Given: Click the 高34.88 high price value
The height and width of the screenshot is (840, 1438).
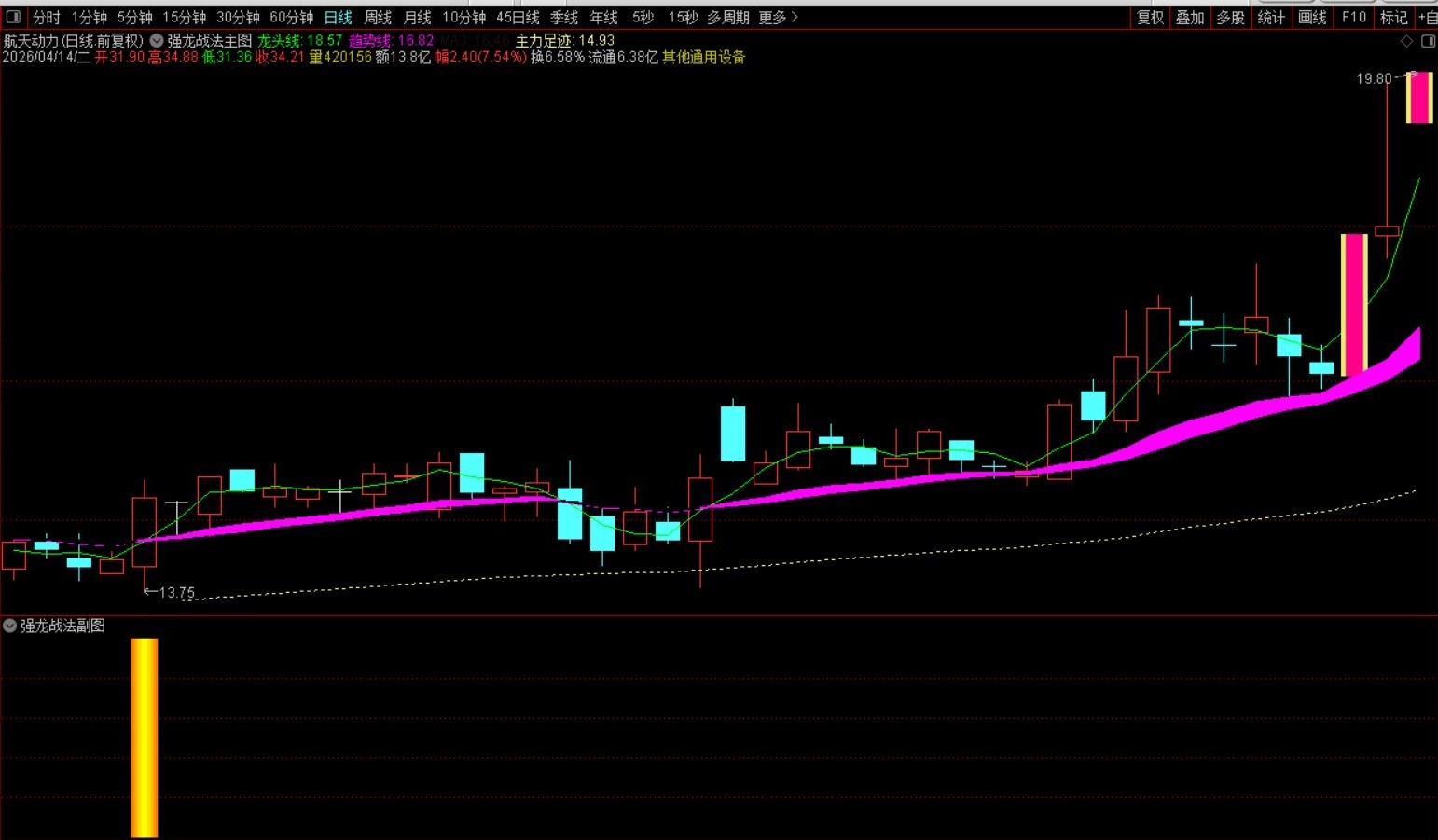Looking at the screenshot, I should [x=173, y=57].
